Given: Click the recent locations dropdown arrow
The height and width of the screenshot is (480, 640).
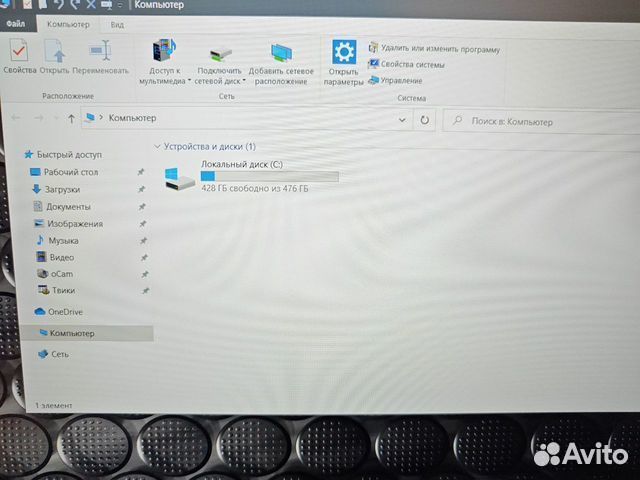Looking at the screenshot, I should [56, 119].
